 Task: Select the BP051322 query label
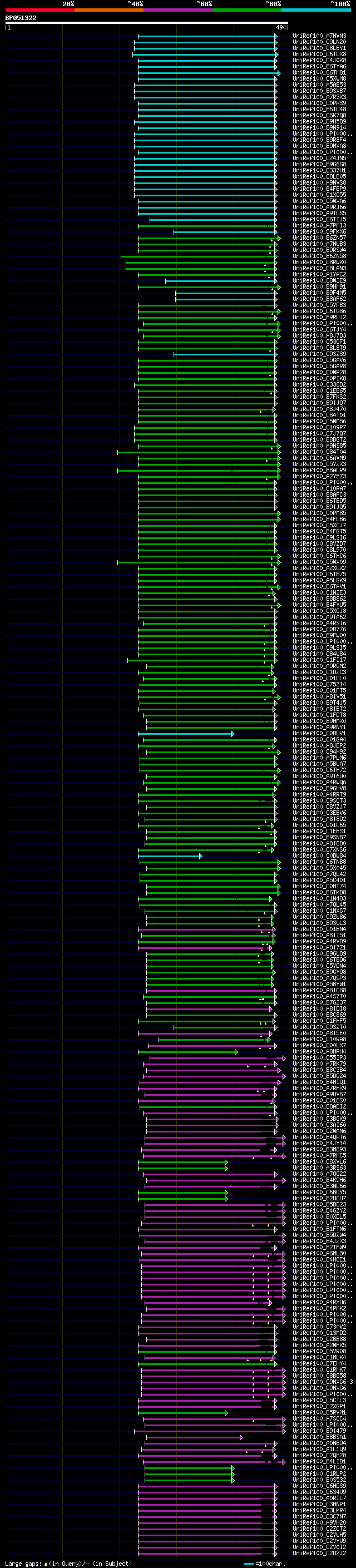point(21,18)
